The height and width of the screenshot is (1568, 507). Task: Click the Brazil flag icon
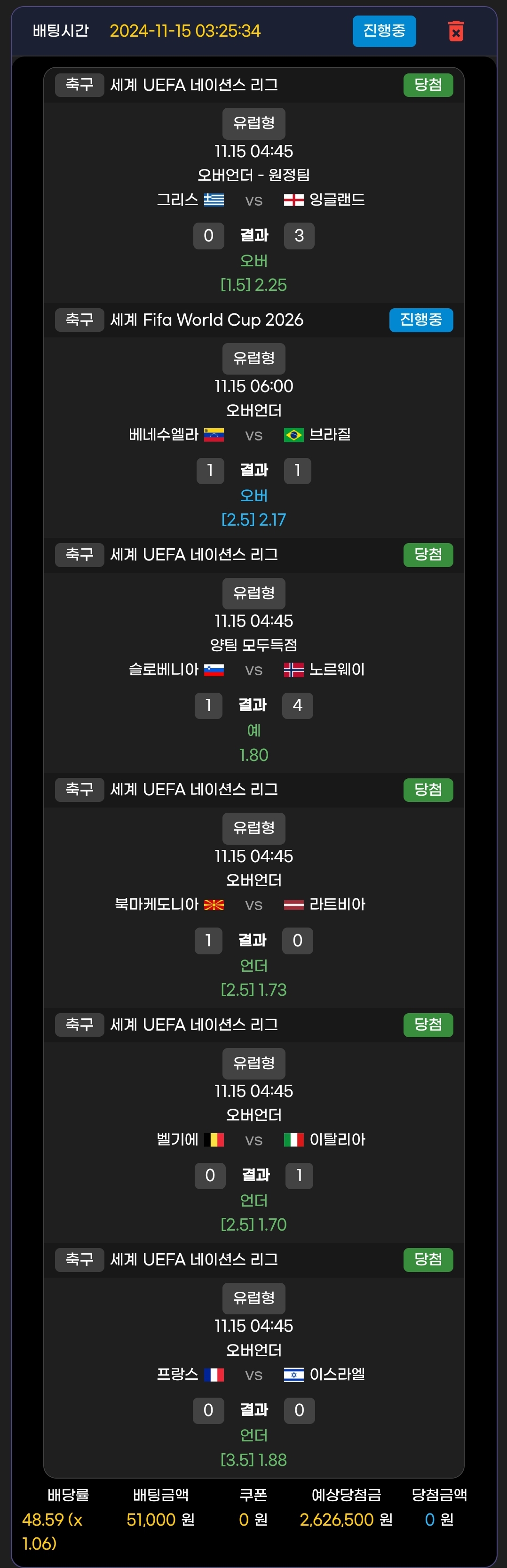click(293, 435)
